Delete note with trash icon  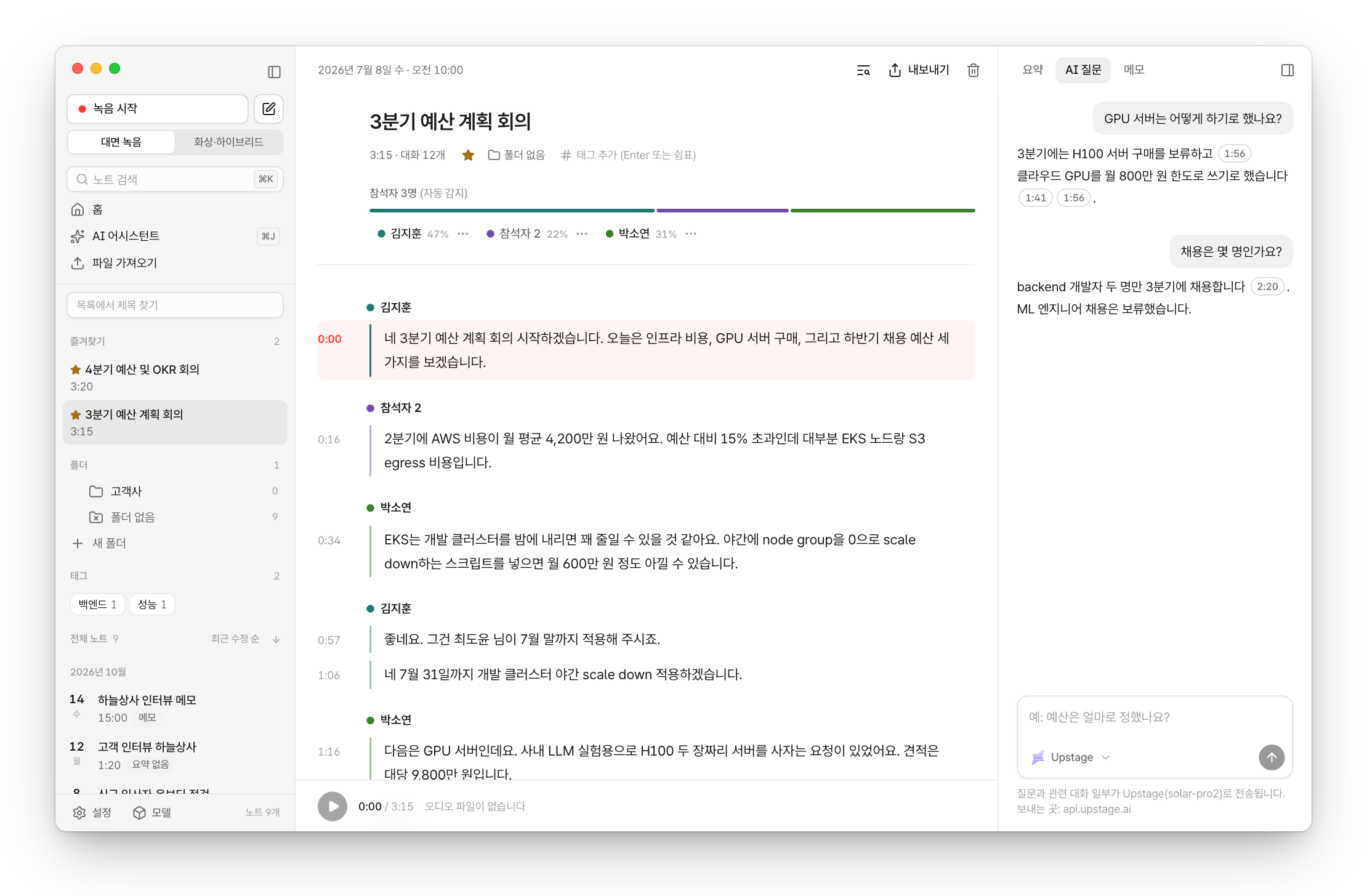point(974,71)
